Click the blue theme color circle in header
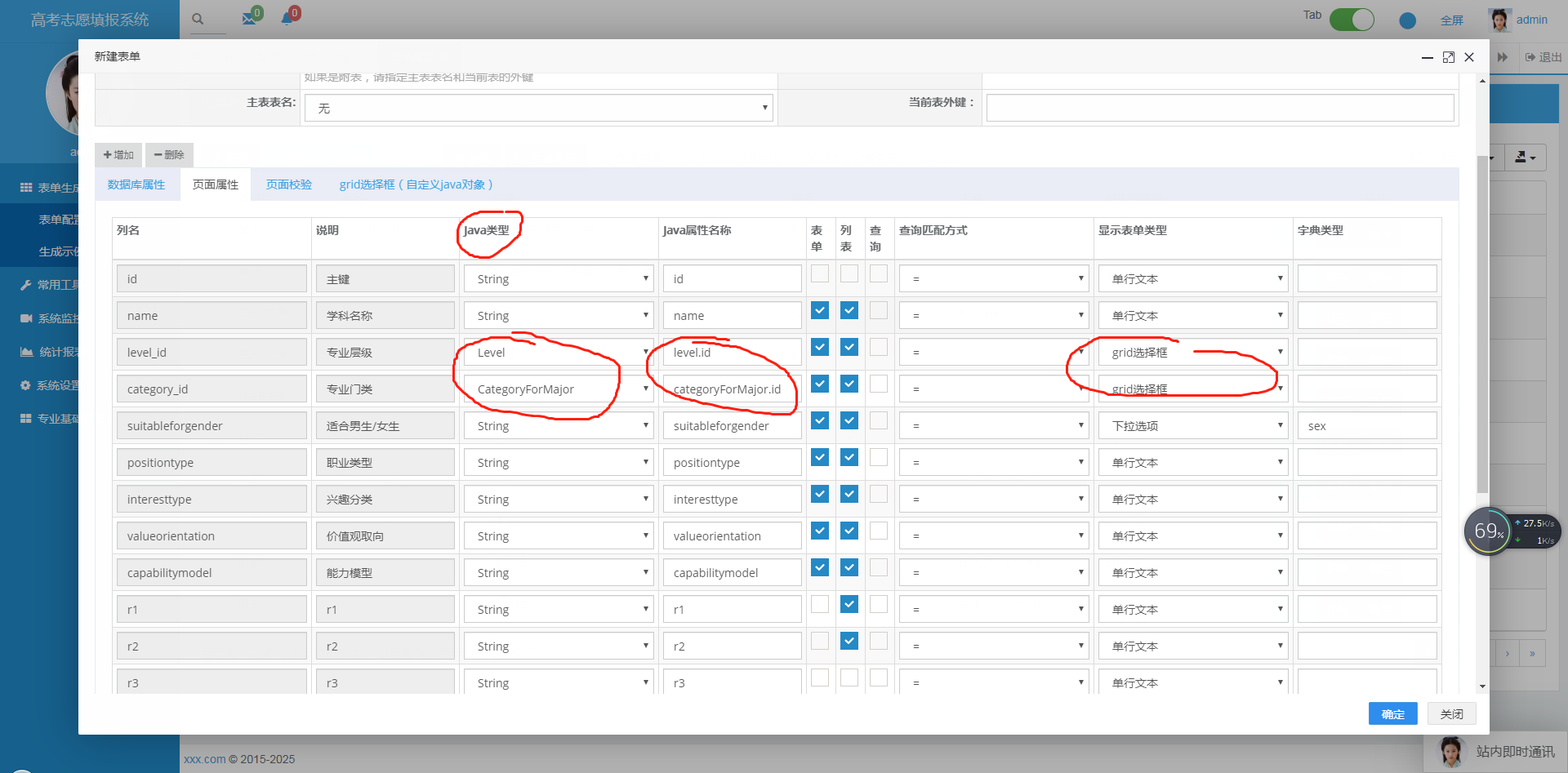Viewport: 1568px width, 773px height. coord(1406,20)
